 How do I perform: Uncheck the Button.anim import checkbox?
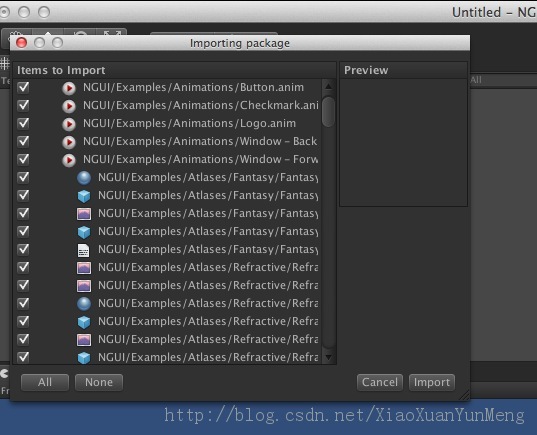pyautogui.click(x=23, y=87)
